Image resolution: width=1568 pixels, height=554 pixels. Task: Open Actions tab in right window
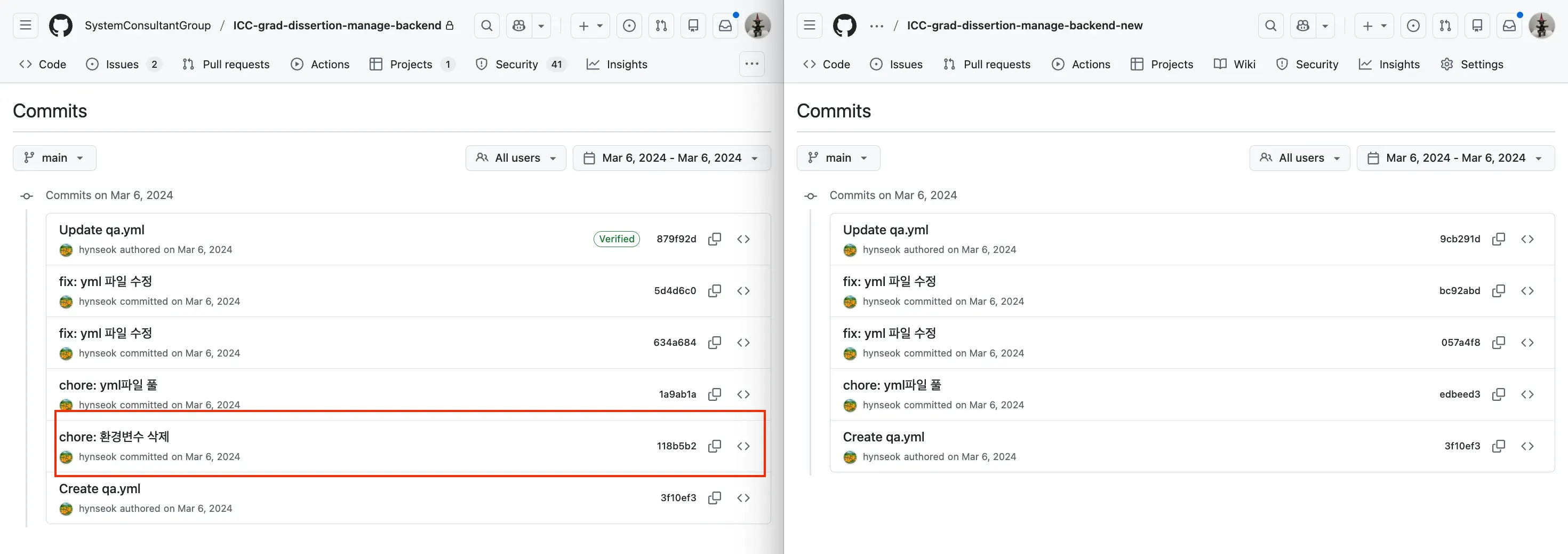(1081, 64)
